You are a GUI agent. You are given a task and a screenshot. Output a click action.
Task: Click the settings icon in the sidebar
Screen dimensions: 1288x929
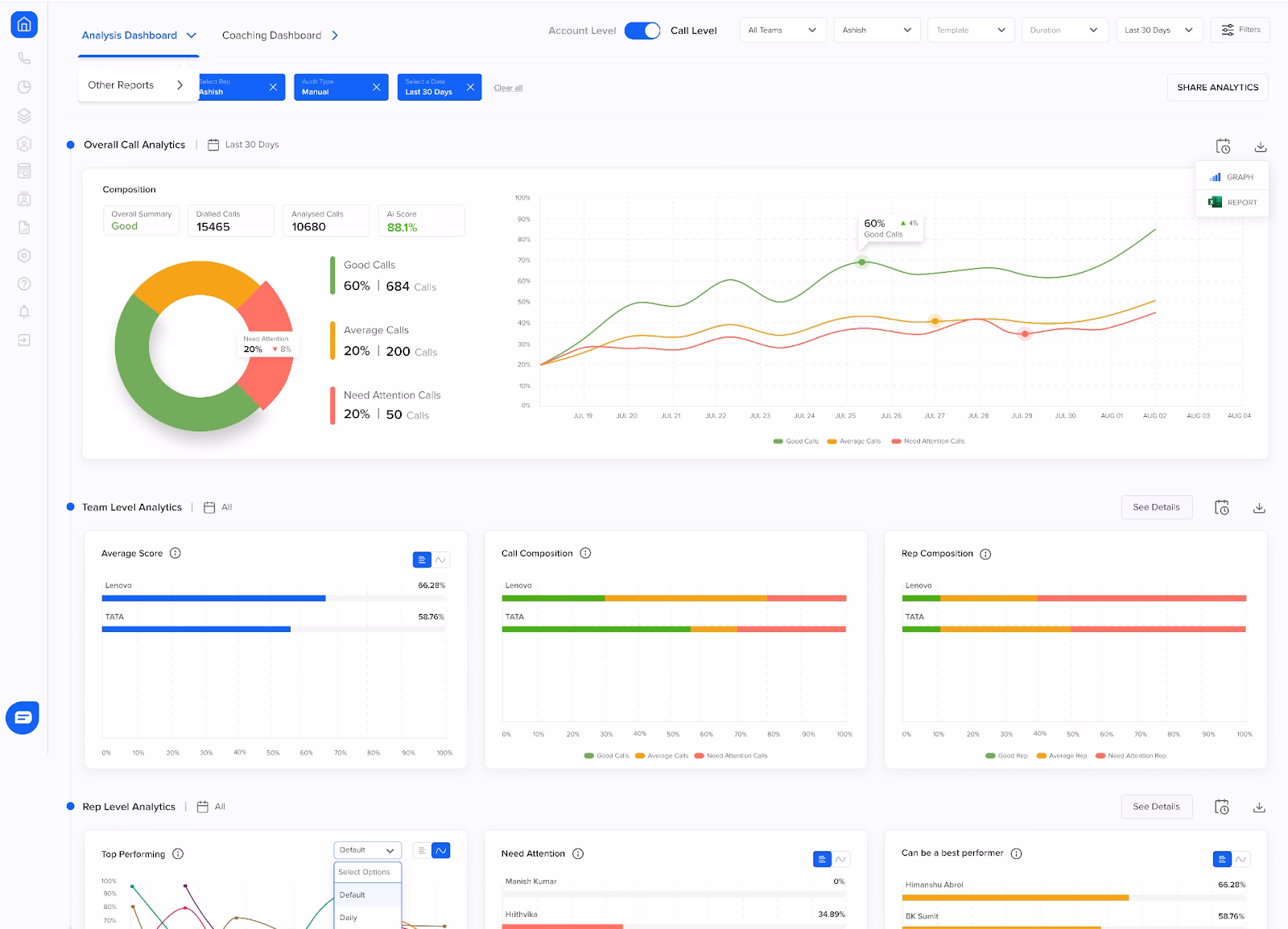coord(24,256)
